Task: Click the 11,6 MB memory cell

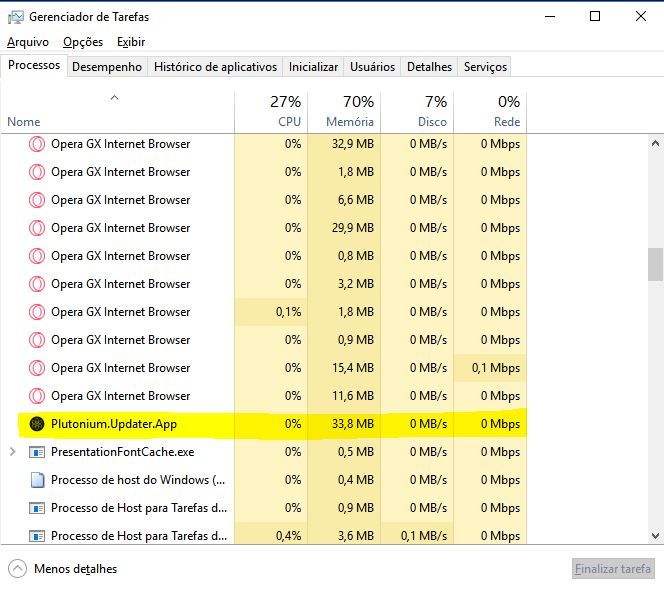Action: [x=344, y=396]
